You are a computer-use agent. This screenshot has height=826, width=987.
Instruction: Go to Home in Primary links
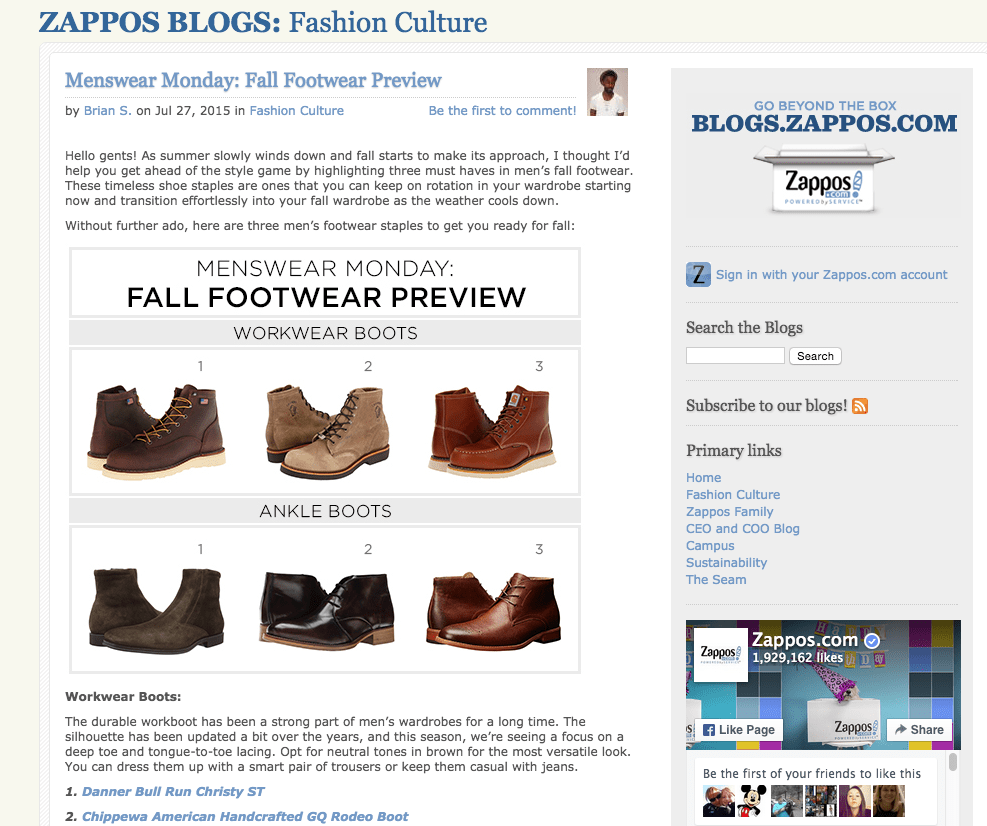click(703, 478)
